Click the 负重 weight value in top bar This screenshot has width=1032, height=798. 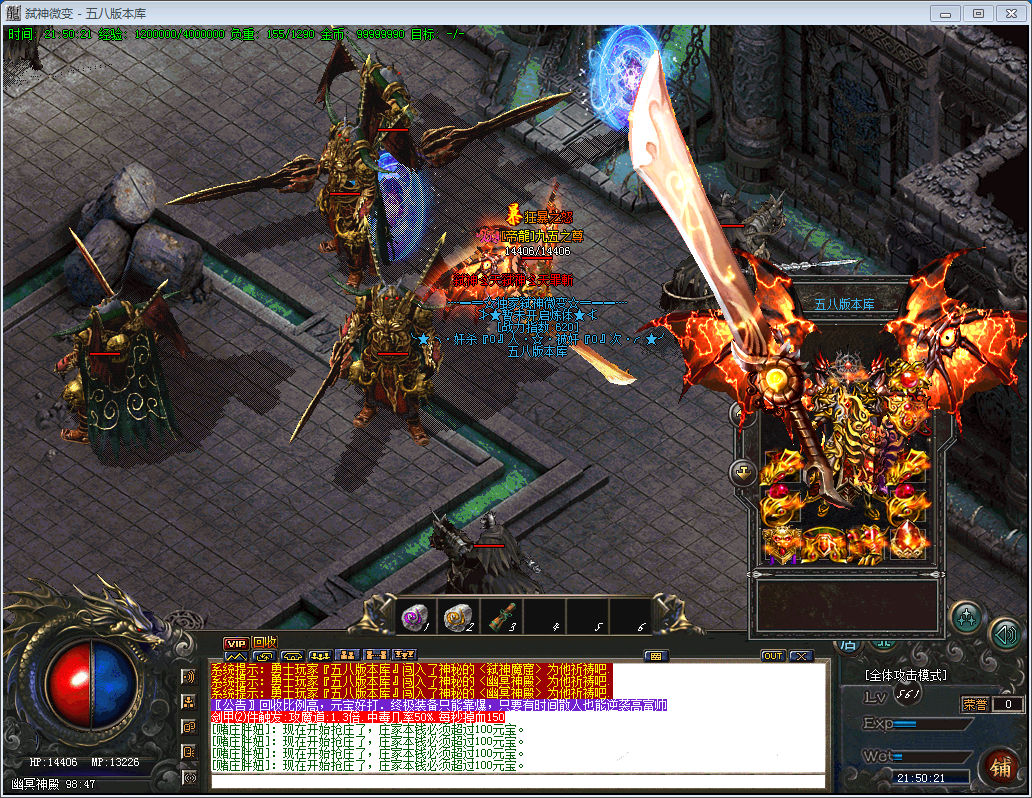[x=272, y=34]
